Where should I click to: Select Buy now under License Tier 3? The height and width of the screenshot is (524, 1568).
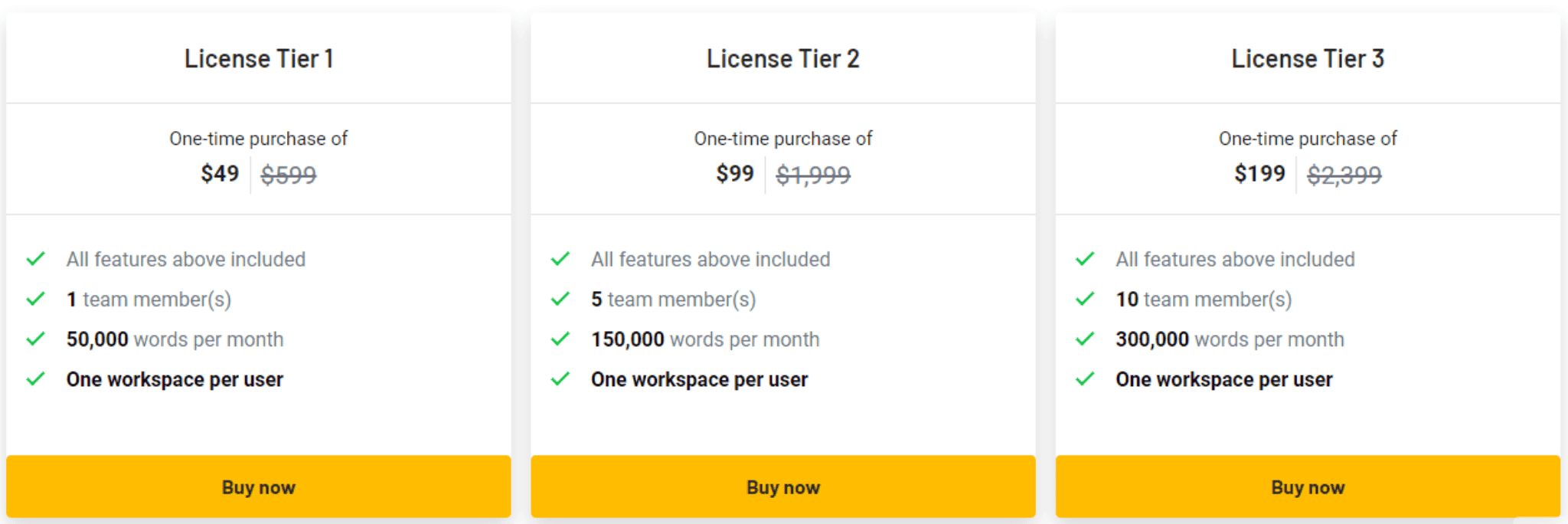[x=1308, y=487]
